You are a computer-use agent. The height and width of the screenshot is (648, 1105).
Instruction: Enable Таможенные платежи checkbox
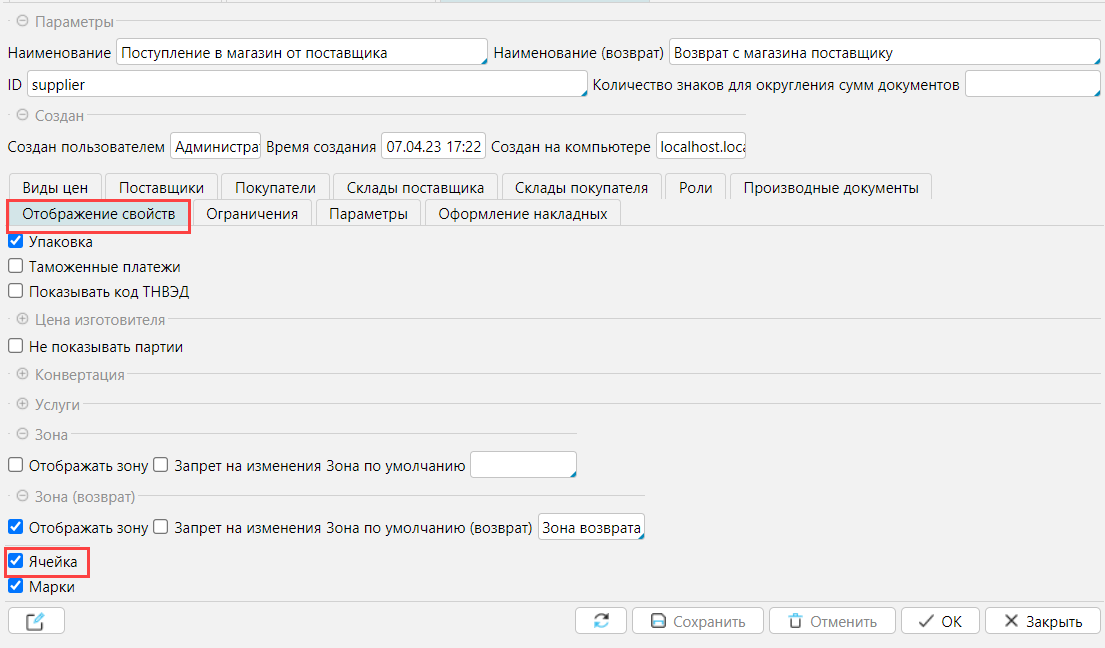pyautogui.click(x=16, y=267)
